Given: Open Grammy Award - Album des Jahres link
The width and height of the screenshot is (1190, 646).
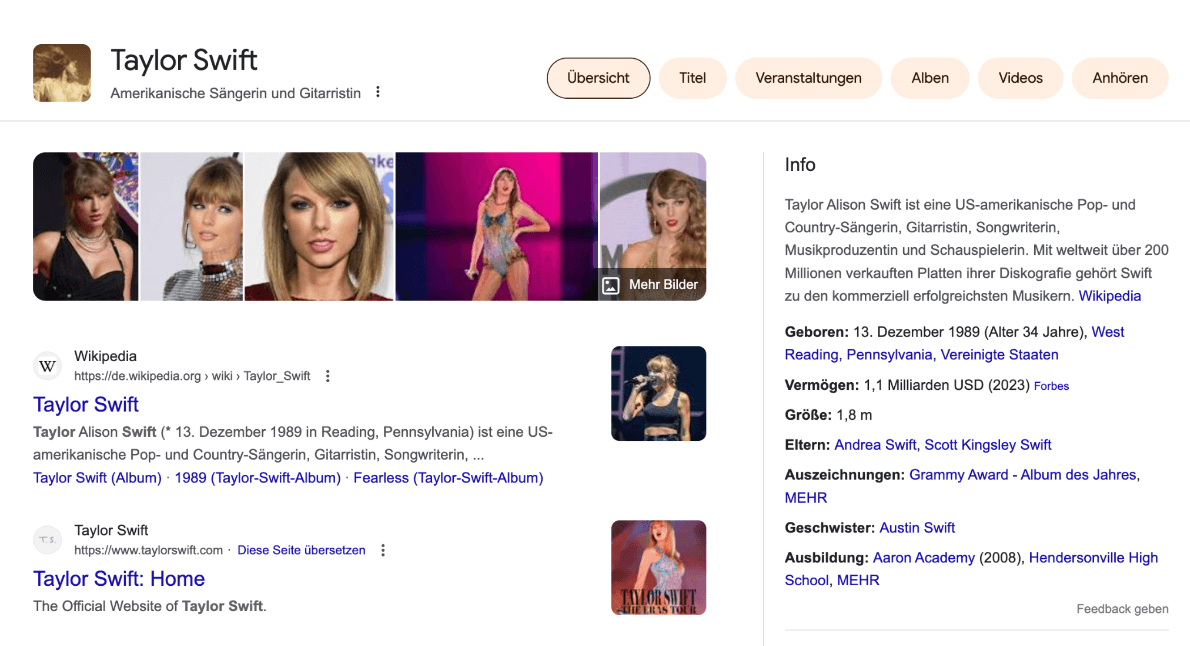Looking at the screenshot, I should 1022,474.
